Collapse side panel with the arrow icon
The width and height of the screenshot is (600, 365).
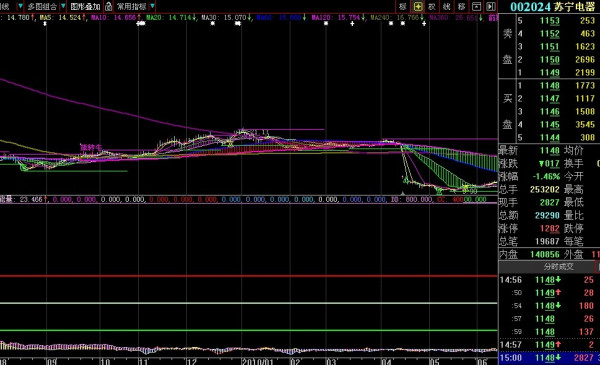pyautogui.click(x=491, y=6)
